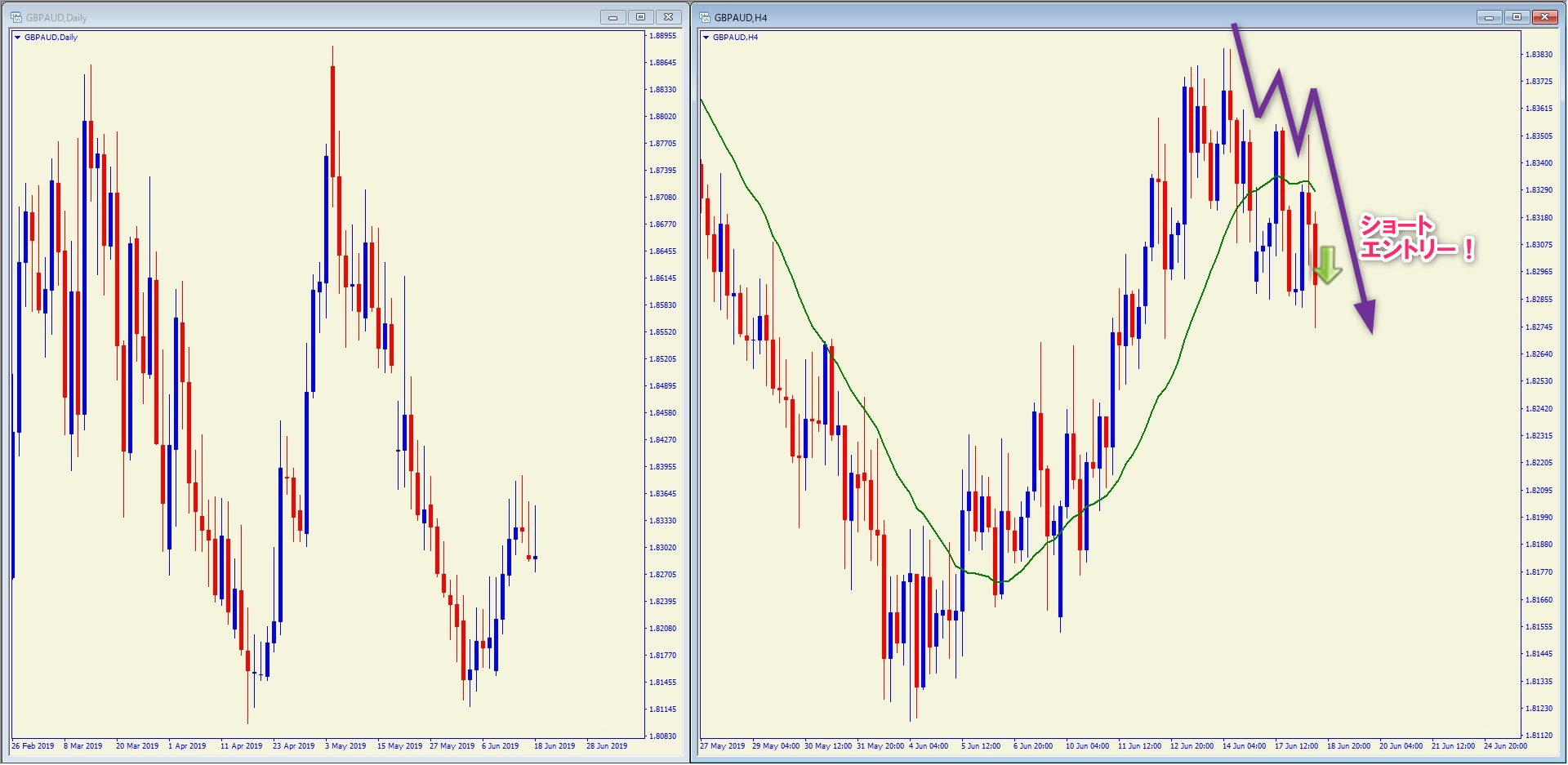Click the 1.83330 price label on the Daily chart

point(663,521)
